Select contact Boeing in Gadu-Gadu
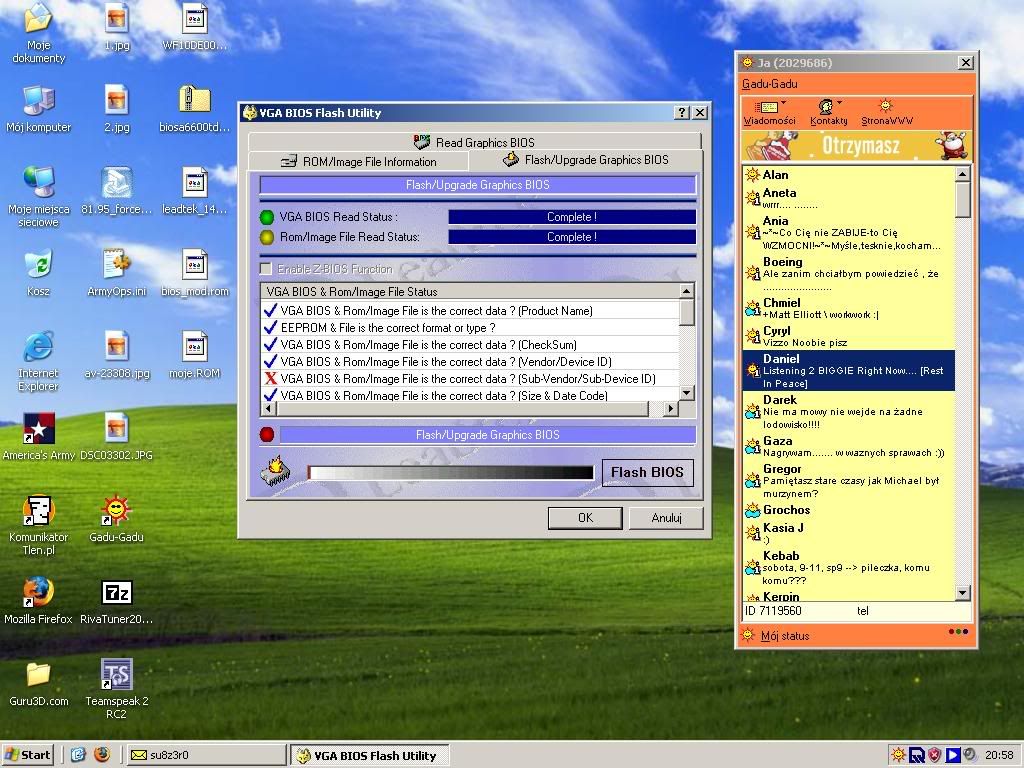 coord(848,274)
